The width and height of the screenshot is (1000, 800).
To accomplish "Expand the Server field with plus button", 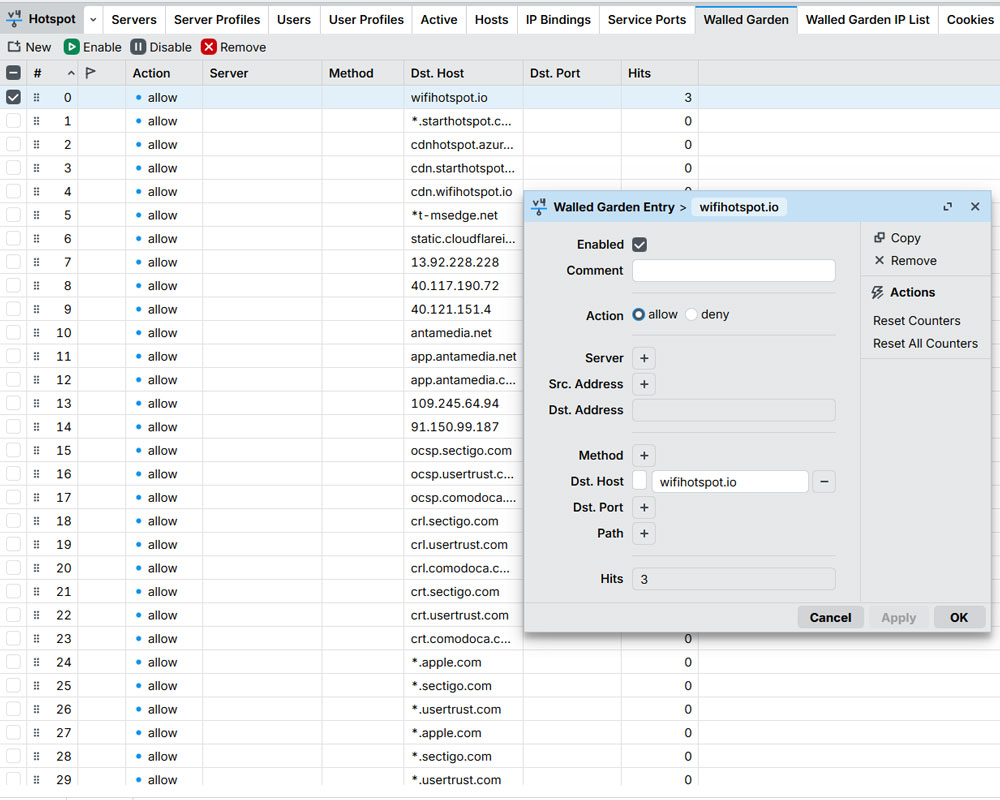I will tap(644, 358).
